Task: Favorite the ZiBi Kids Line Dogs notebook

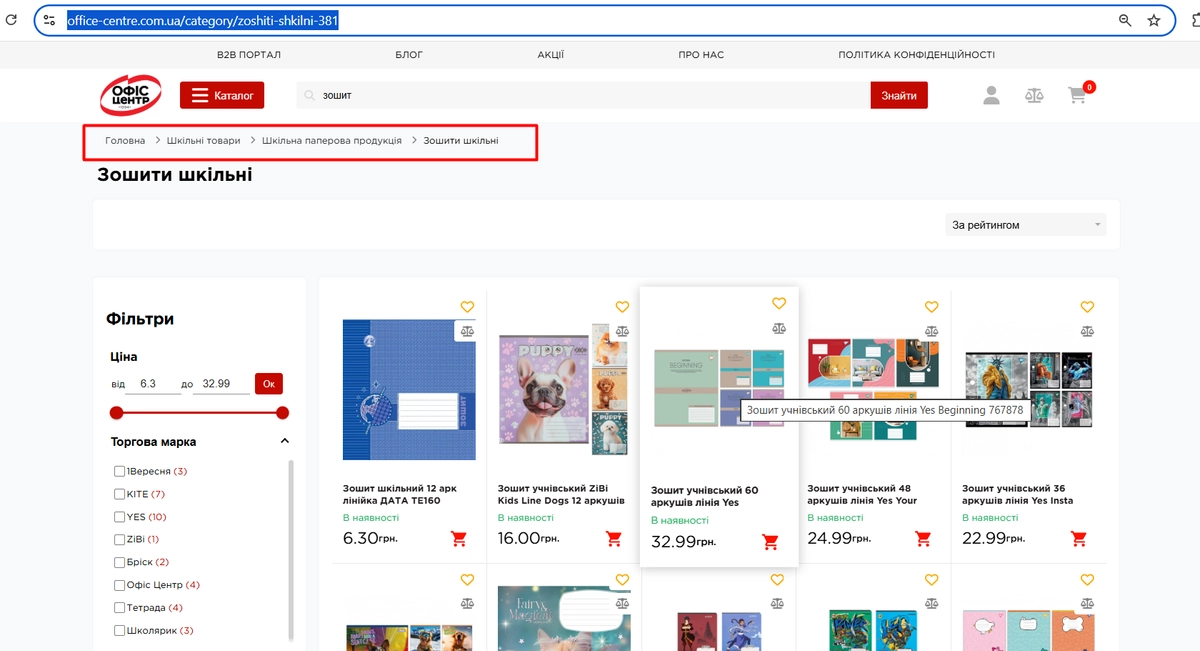Action: [622, 307]
